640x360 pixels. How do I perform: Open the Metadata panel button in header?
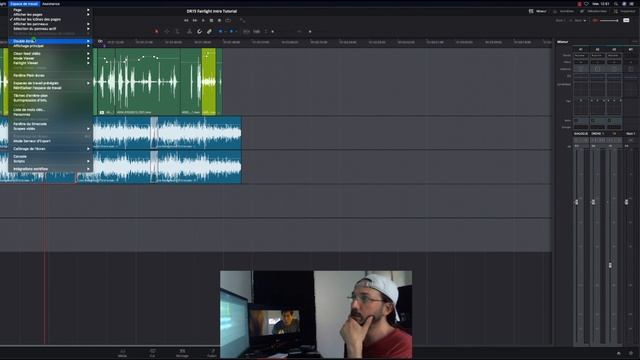tap(593, 11)
